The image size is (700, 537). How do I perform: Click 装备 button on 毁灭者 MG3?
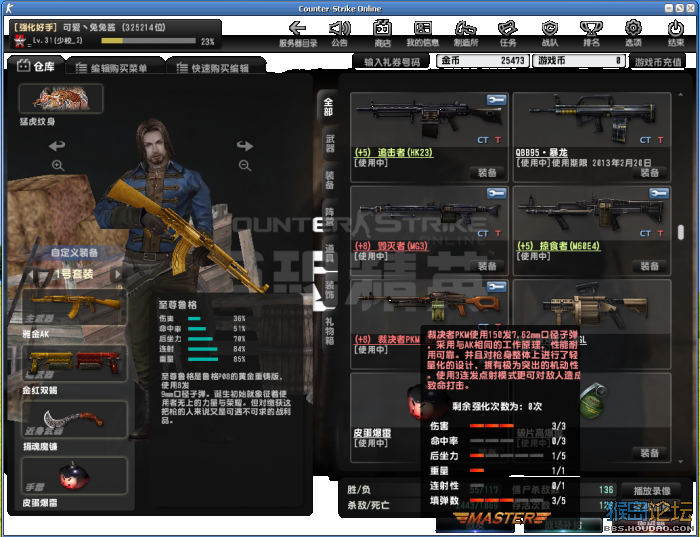tap(487, 266)
